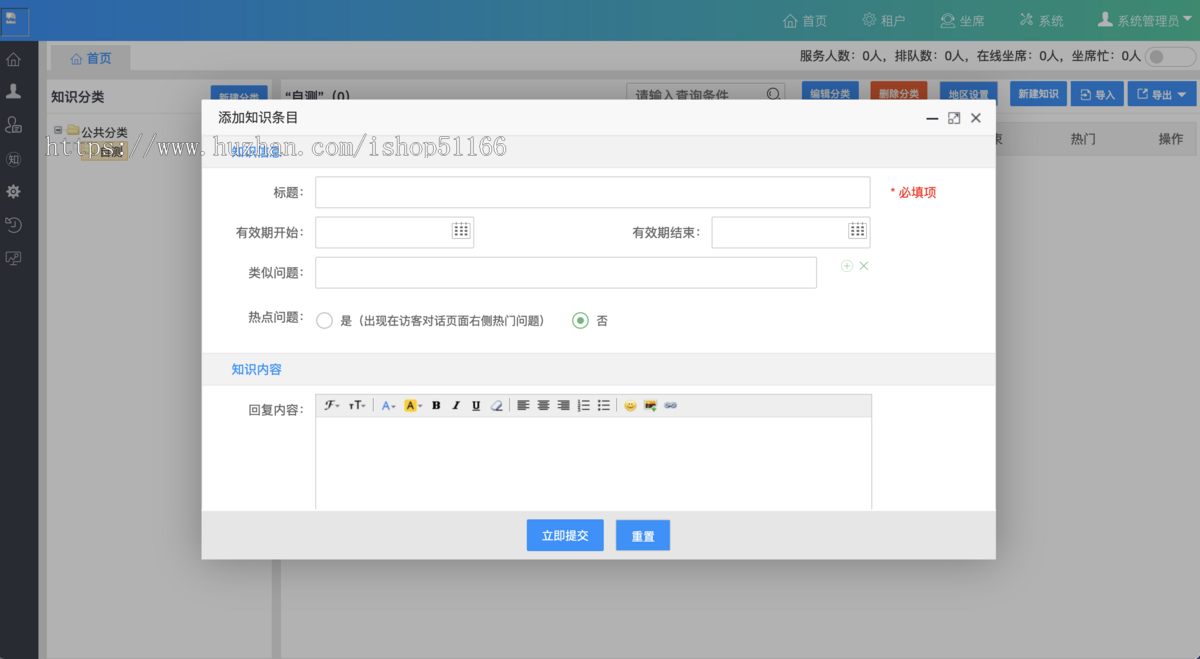This screenshot has height=659, width=1200.
Task: Submit form with 立即提交 button
Action: (565, 535)
